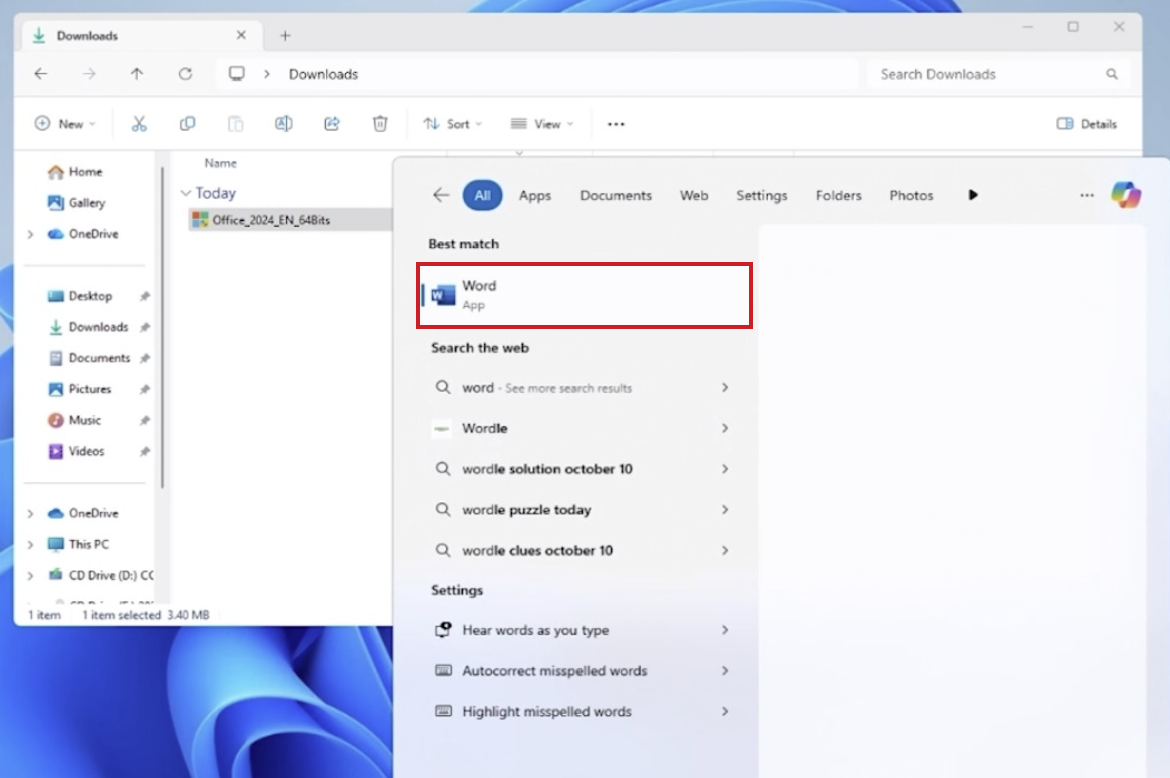
Task: Open Home in the sidebar
Action: click(x=75, y=172)
